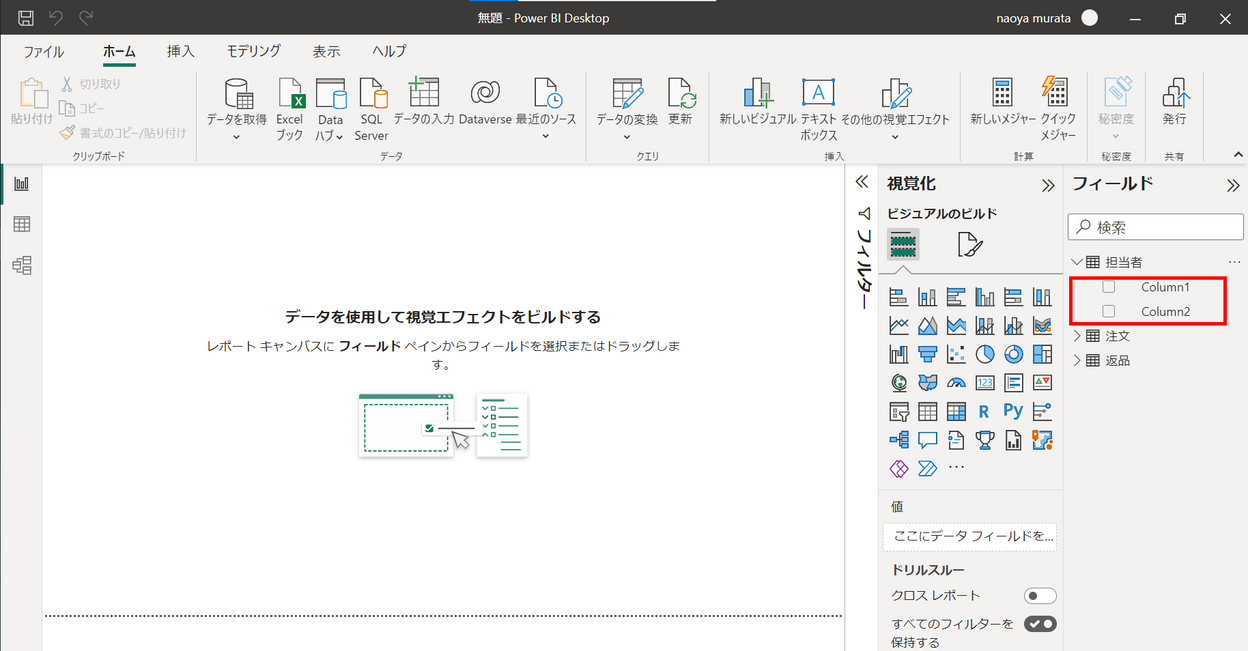
Task: Click the SQL Server button
Action: [x=371, y=110]
